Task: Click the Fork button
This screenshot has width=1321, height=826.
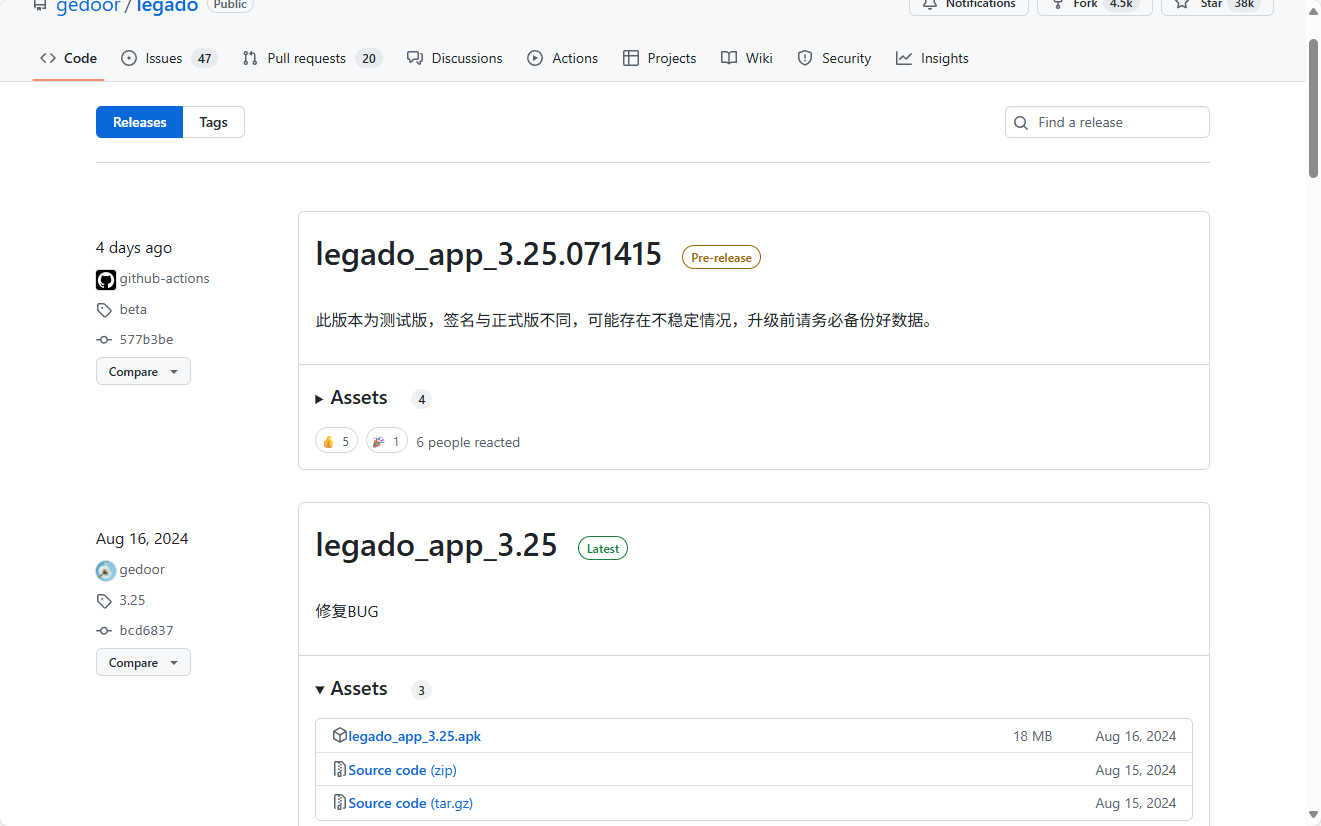Action: click(1094, 6)
